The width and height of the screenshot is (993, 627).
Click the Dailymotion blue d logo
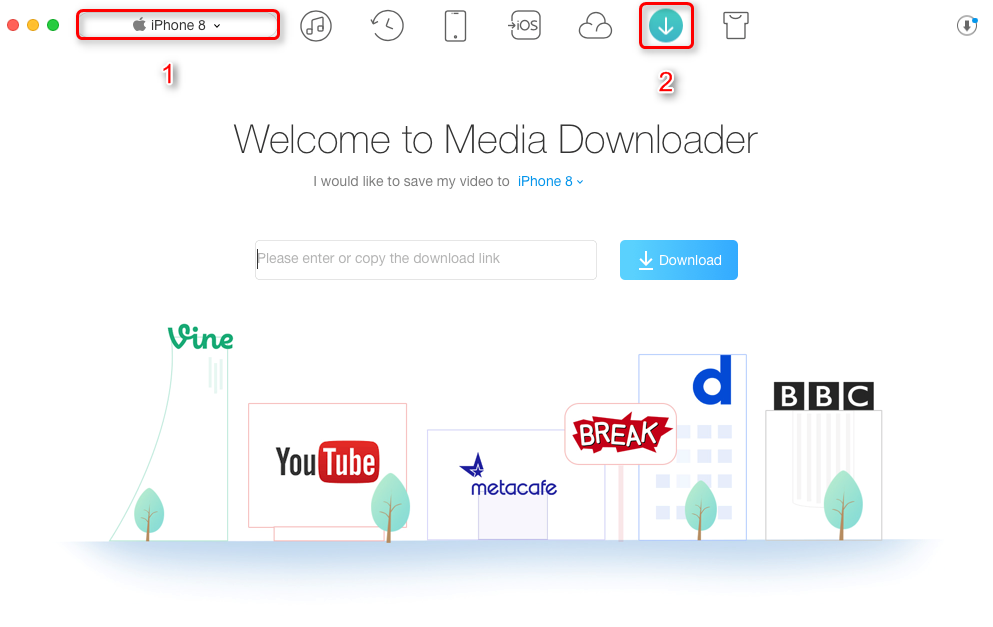712,379
